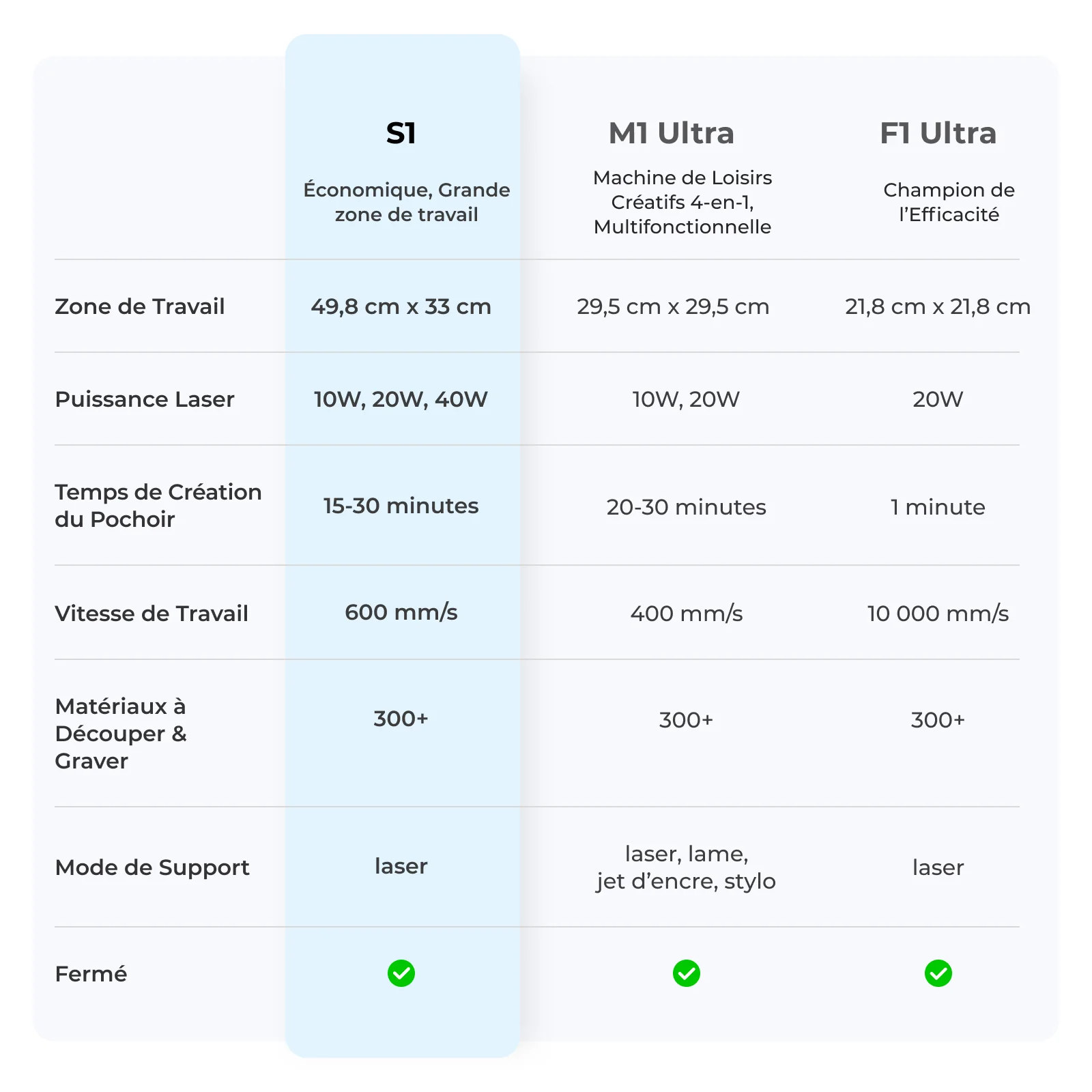Screen dimensions: 1092x1092
Task: Select the F1 Ultra column heading
Action: [938, 133]
